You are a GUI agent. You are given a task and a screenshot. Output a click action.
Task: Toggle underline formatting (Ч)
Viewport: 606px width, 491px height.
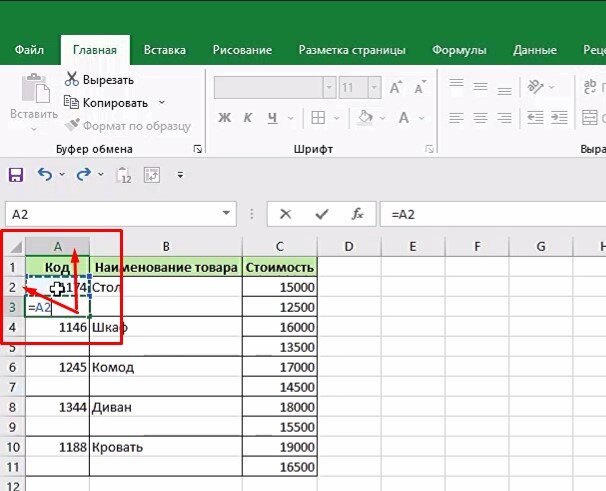[272, 118]
